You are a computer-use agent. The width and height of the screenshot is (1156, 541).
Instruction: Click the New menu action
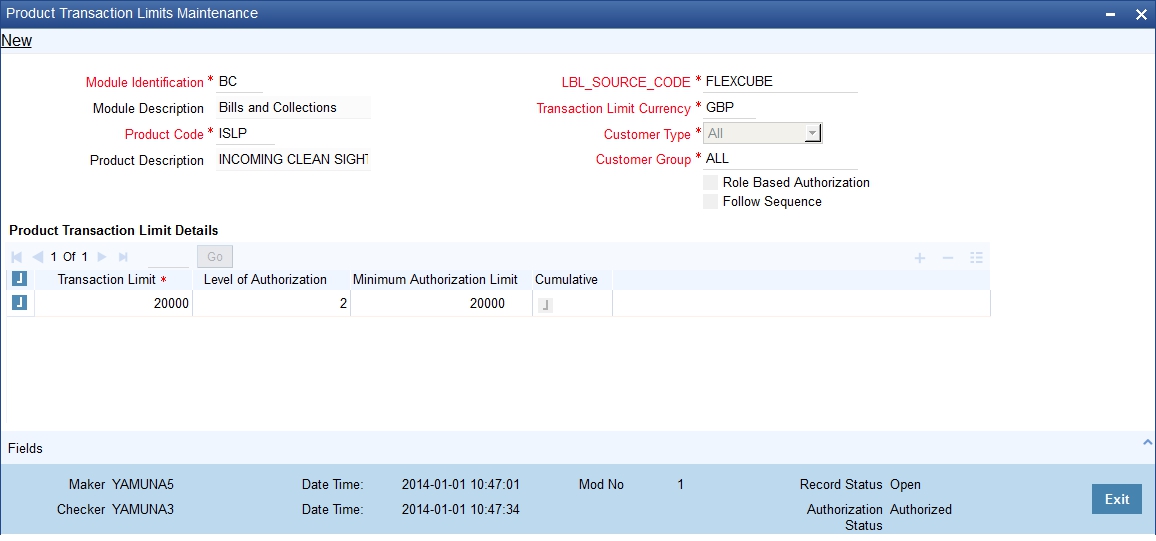[x=16, y=41]
